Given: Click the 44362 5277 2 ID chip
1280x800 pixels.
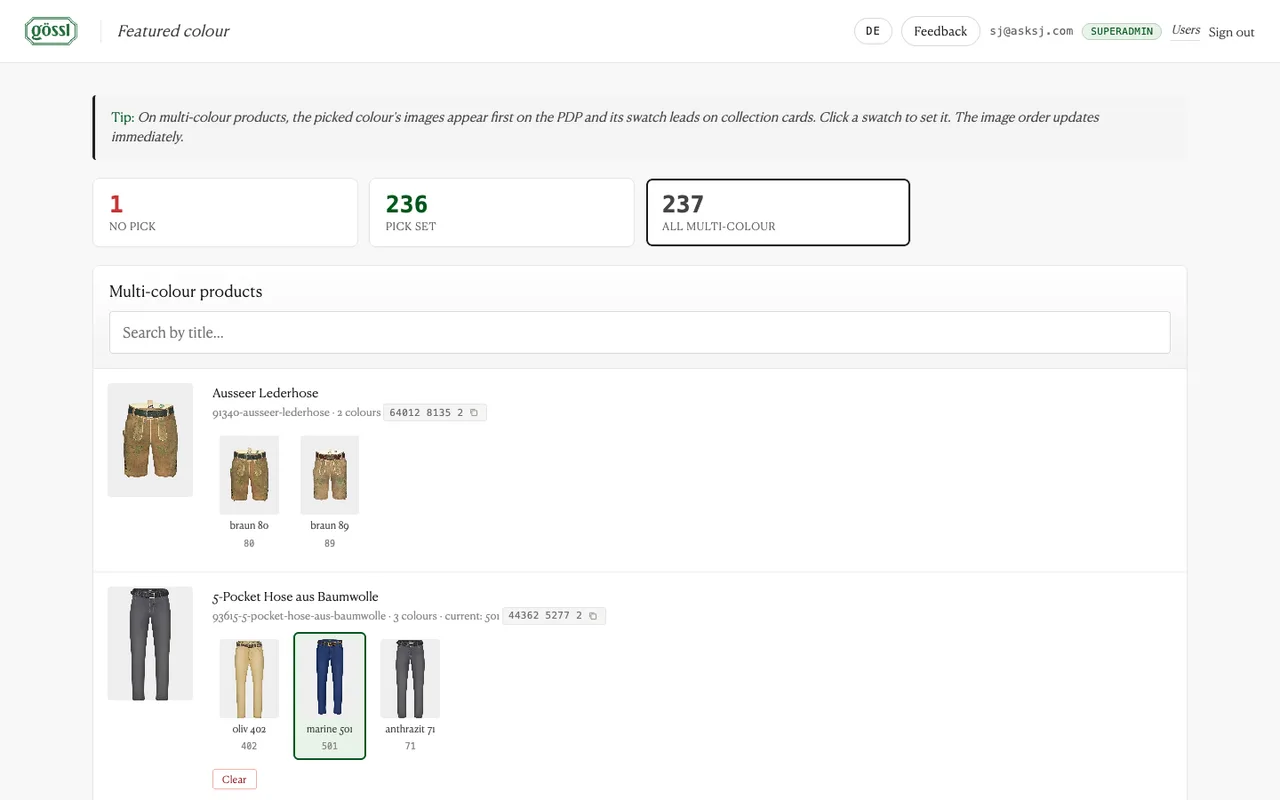Looking at the screenshot, I should pyautogui.click(x=554, y=616).
